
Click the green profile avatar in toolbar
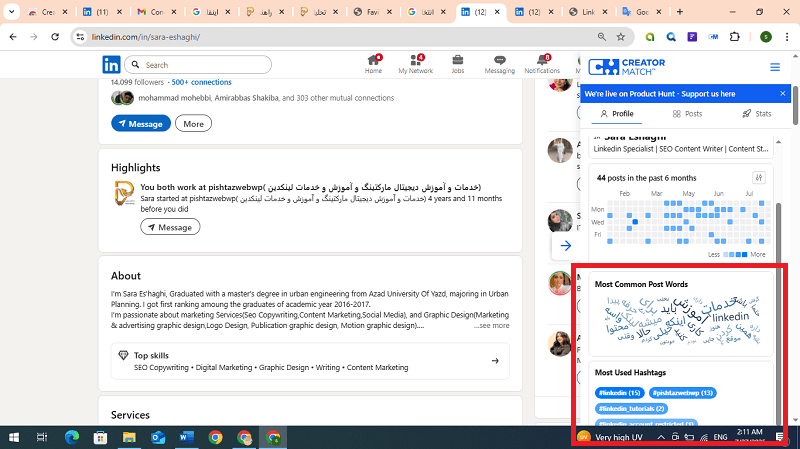coord(766,37)
